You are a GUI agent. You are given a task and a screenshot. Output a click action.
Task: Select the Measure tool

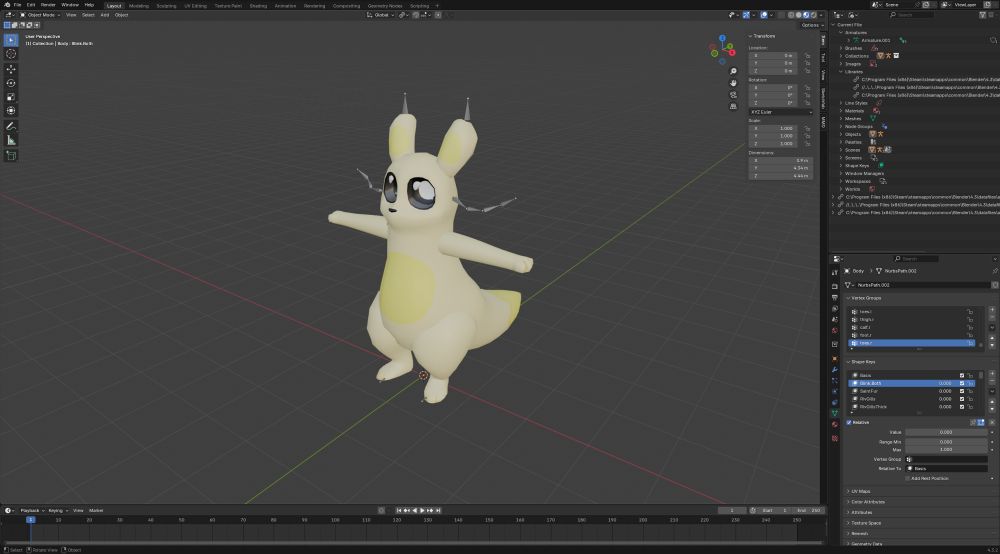(x=11, y=140)
